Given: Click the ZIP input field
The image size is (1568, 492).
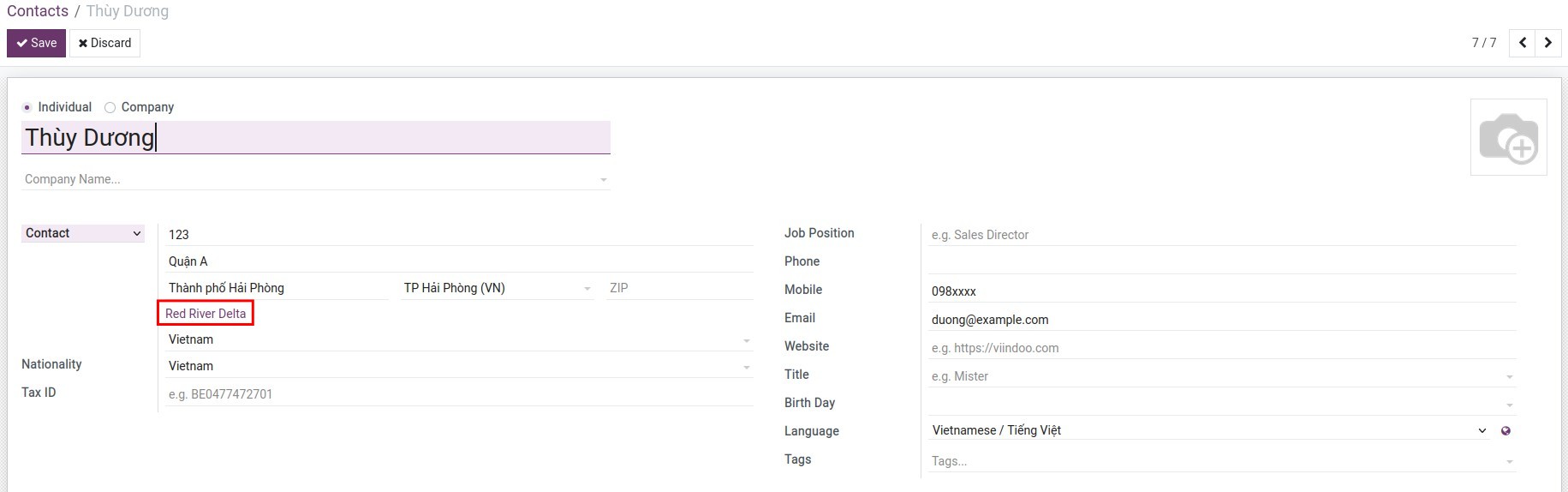Looking at the screenshot, I should click(x=678, y=288).
